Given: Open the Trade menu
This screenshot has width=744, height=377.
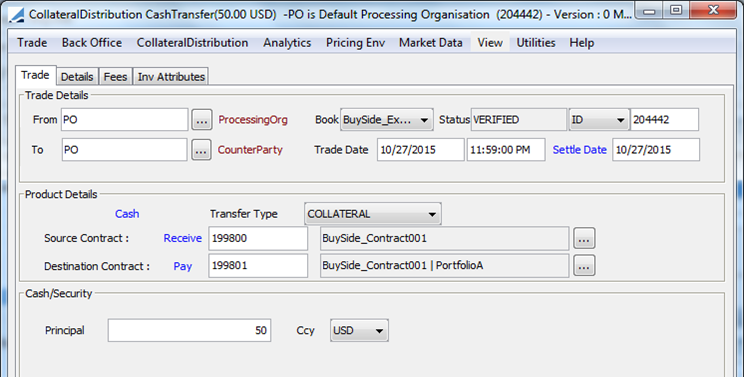Looking at the screenshot, I should pyautogui.click(x=32, y=43).
